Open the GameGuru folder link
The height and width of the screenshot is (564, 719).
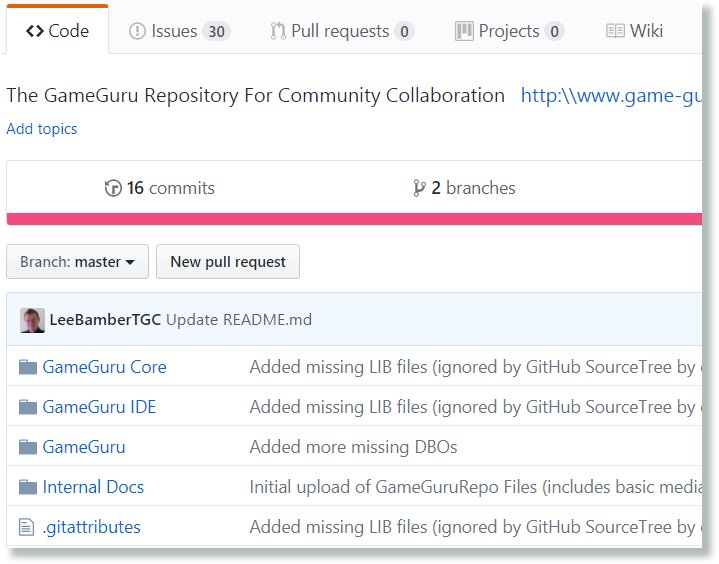coord(84,447)
